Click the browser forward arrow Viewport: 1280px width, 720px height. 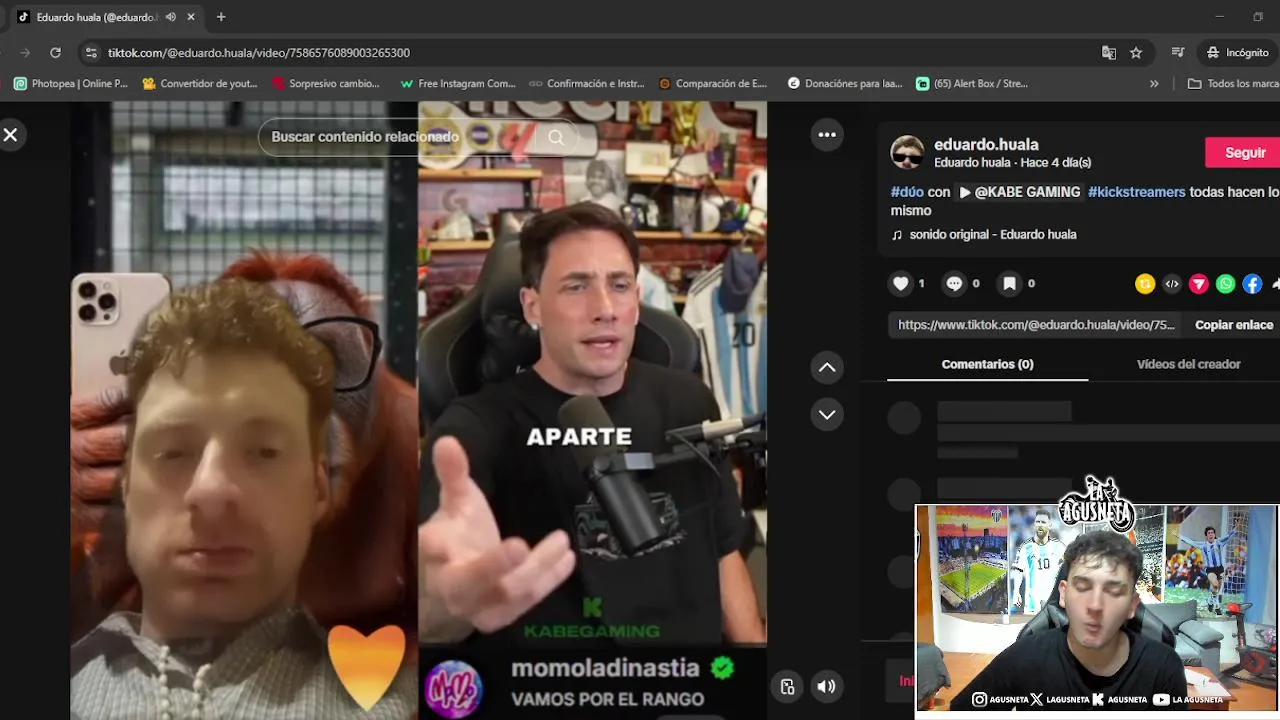(25, 53)
